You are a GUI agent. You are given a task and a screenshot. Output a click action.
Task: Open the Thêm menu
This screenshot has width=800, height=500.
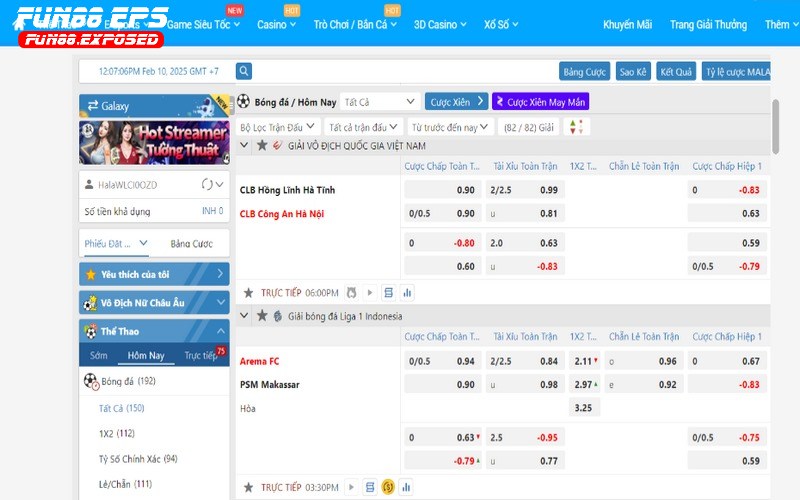click(781, 24)
